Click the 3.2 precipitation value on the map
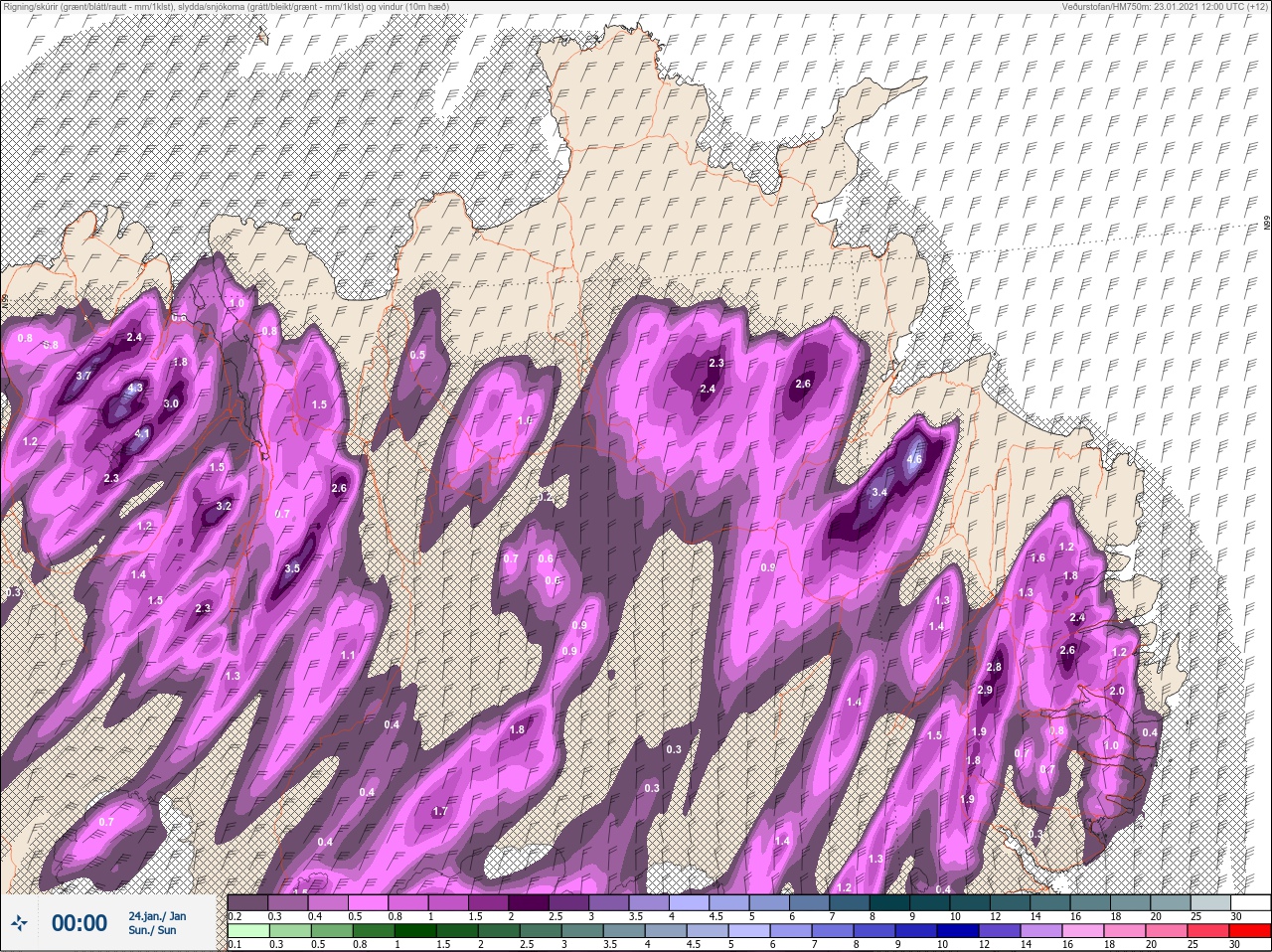The width and height of the screenshot is (1272, 952). 224,506
